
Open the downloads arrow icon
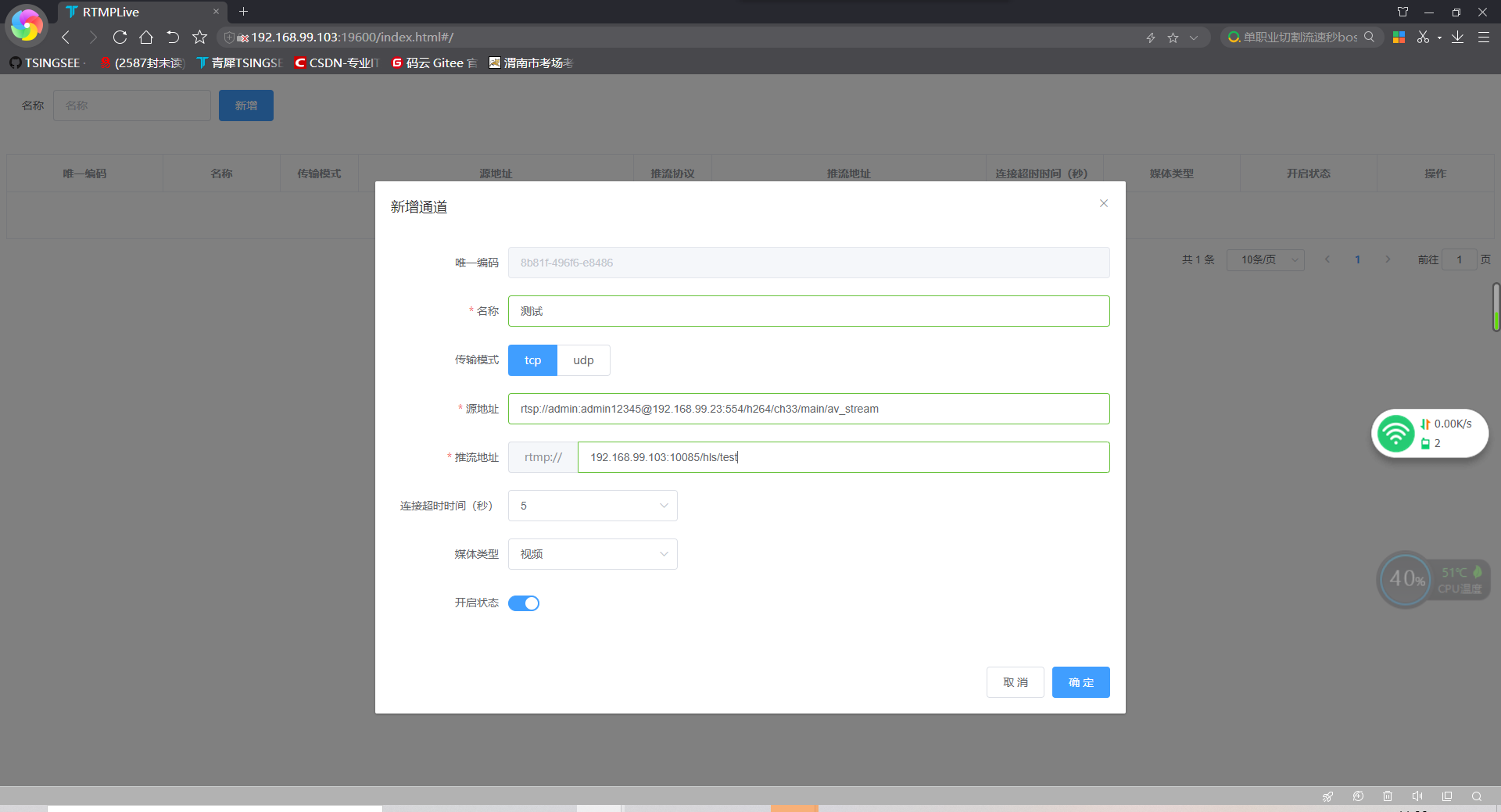tap(1457, 37)
